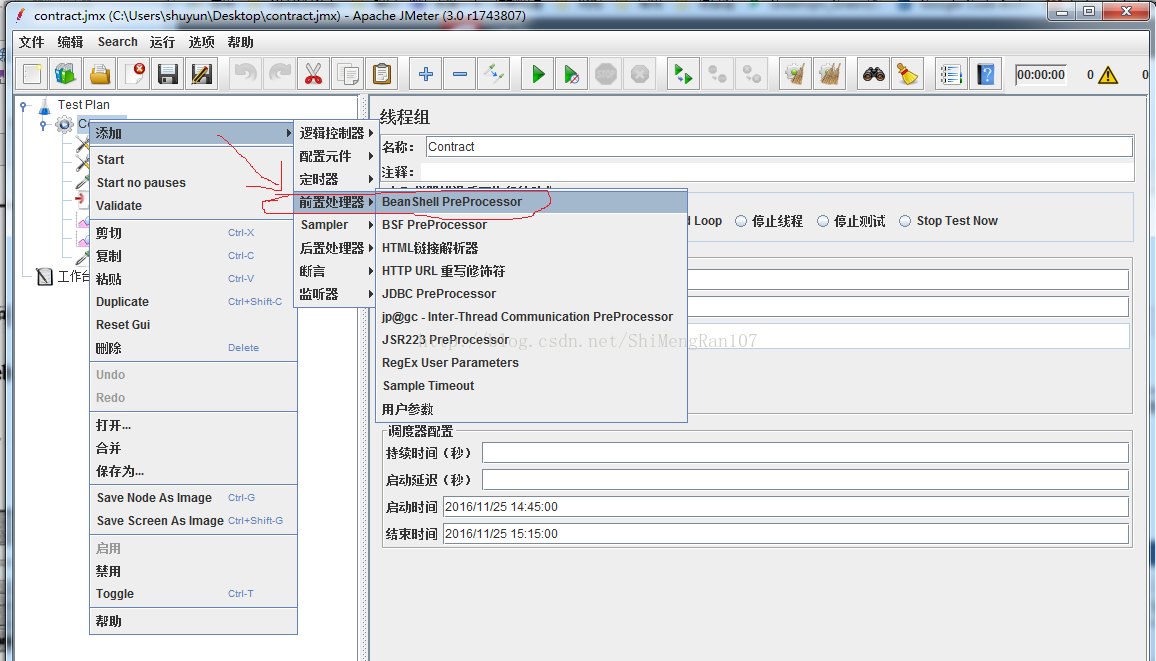
Task: Click the Paste clipboard toolbar icon
Action: (382, 74)
